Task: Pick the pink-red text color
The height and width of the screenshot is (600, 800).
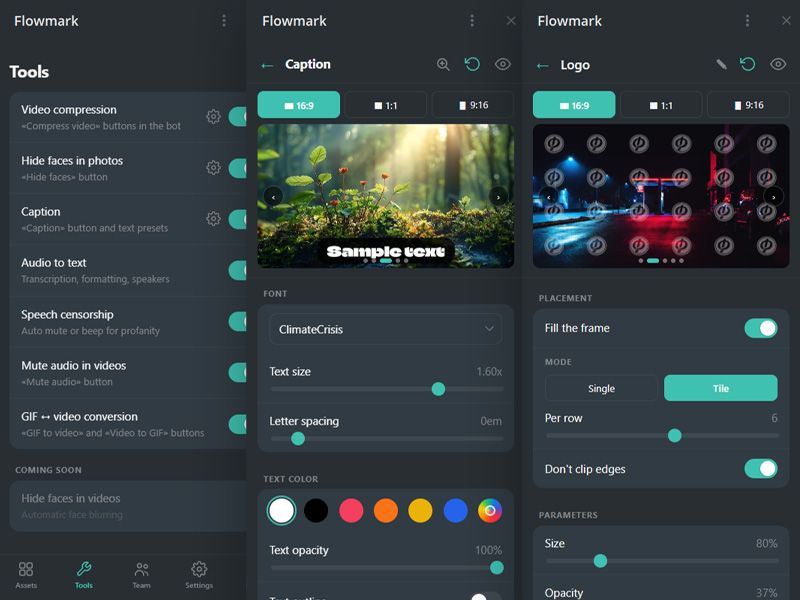Action: pyautogui.click(x=351, y=510)
